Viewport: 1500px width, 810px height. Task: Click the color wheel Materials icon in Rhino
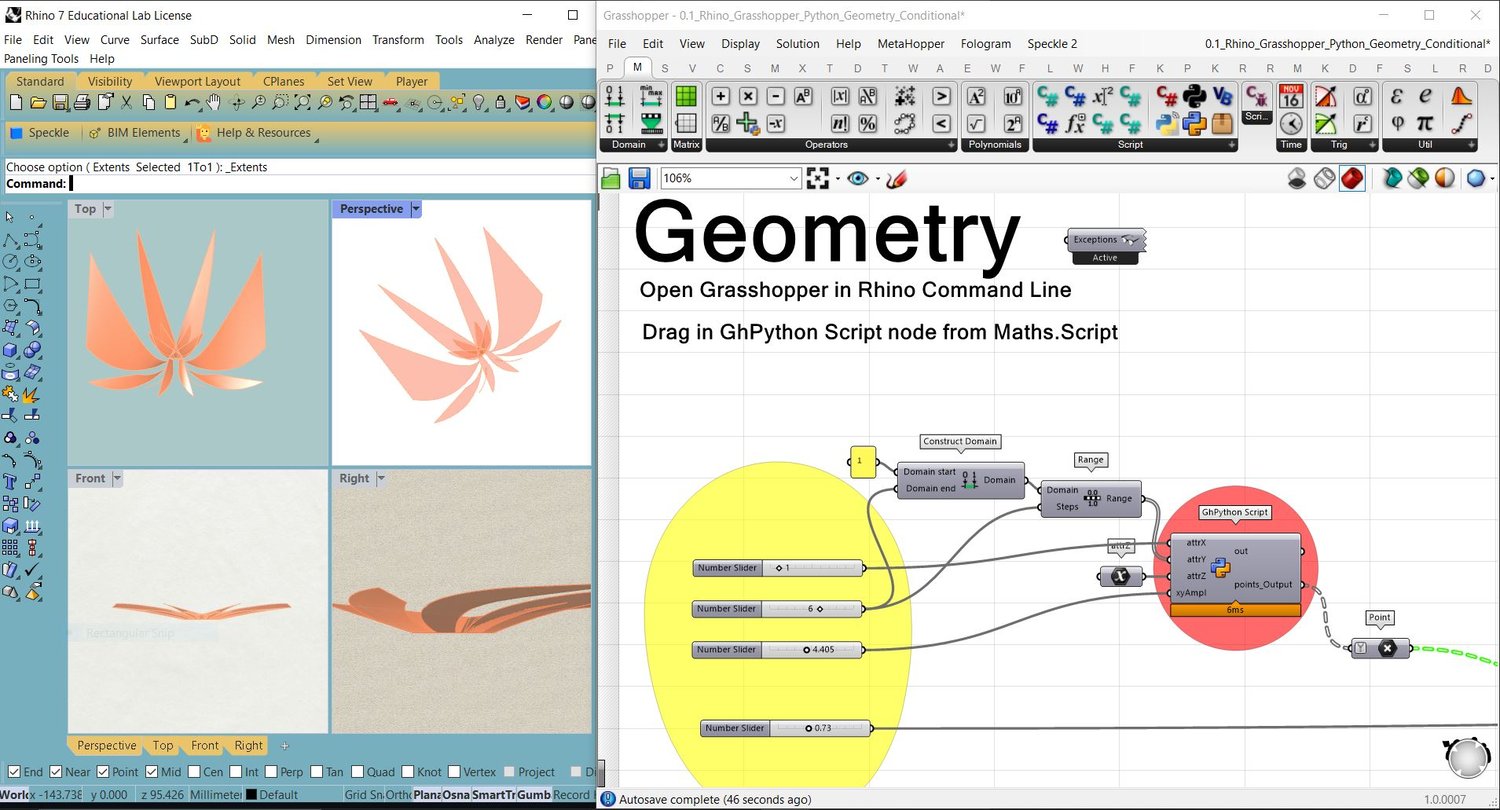point(544,102)
